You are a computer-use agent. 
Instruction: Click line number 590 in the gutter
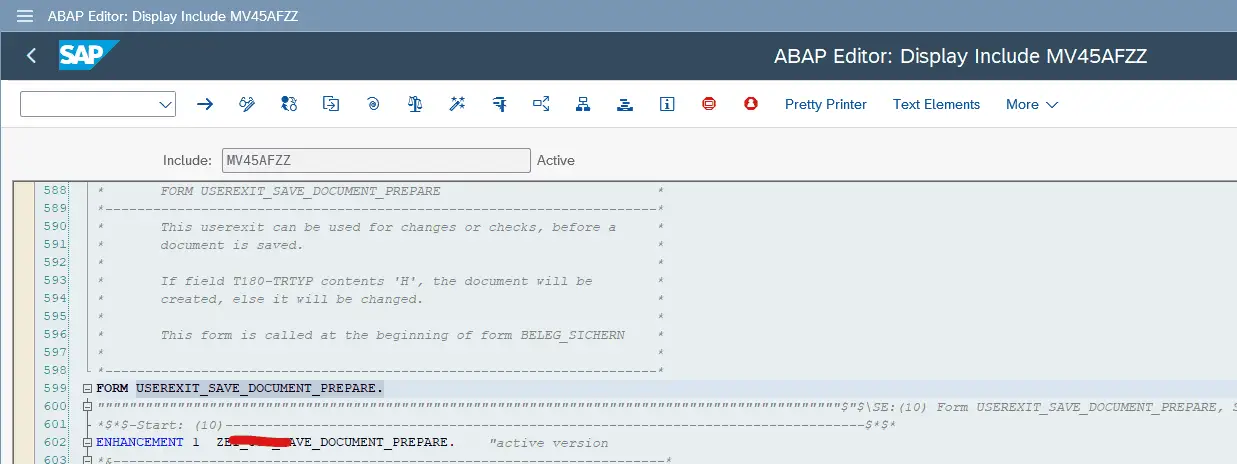pos(54,227)
